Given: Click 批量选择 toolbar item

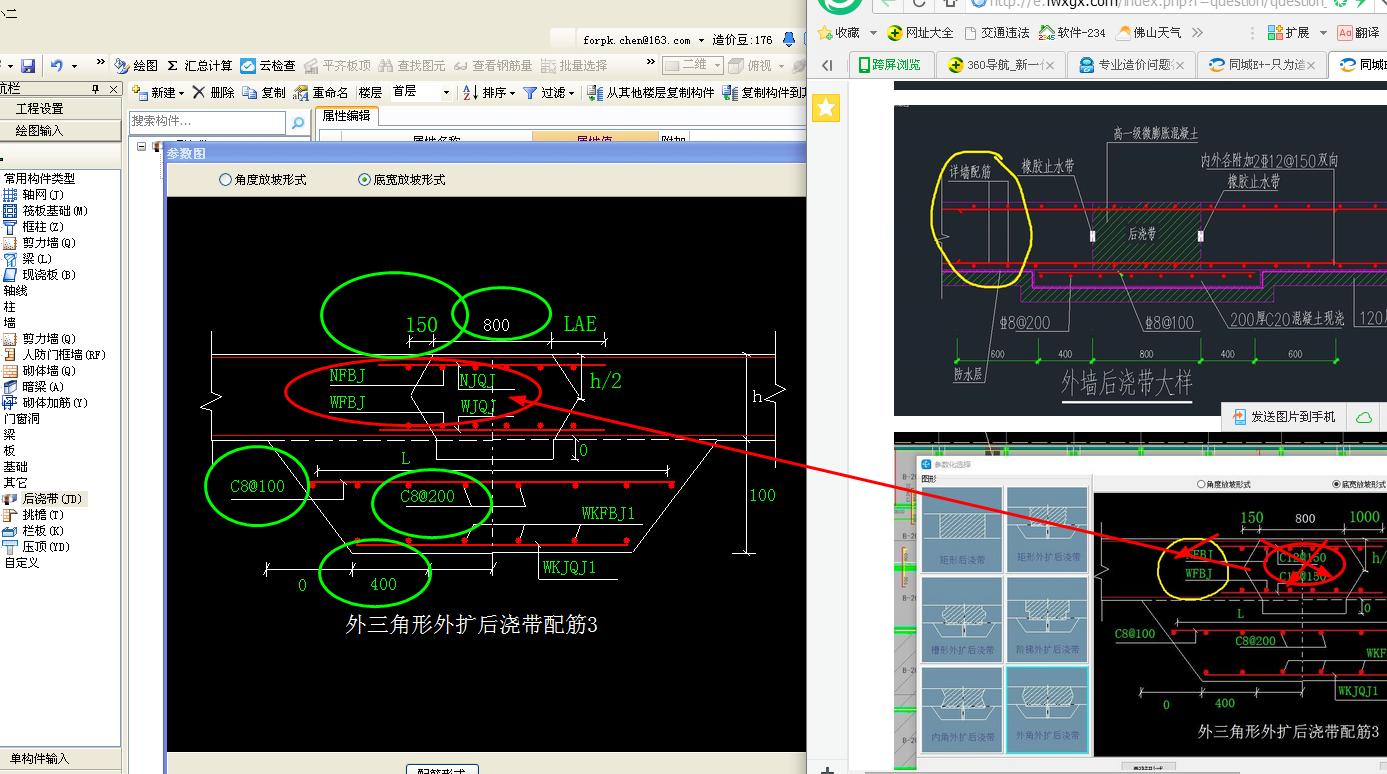Looking at the screenshot, I should 574,66.
